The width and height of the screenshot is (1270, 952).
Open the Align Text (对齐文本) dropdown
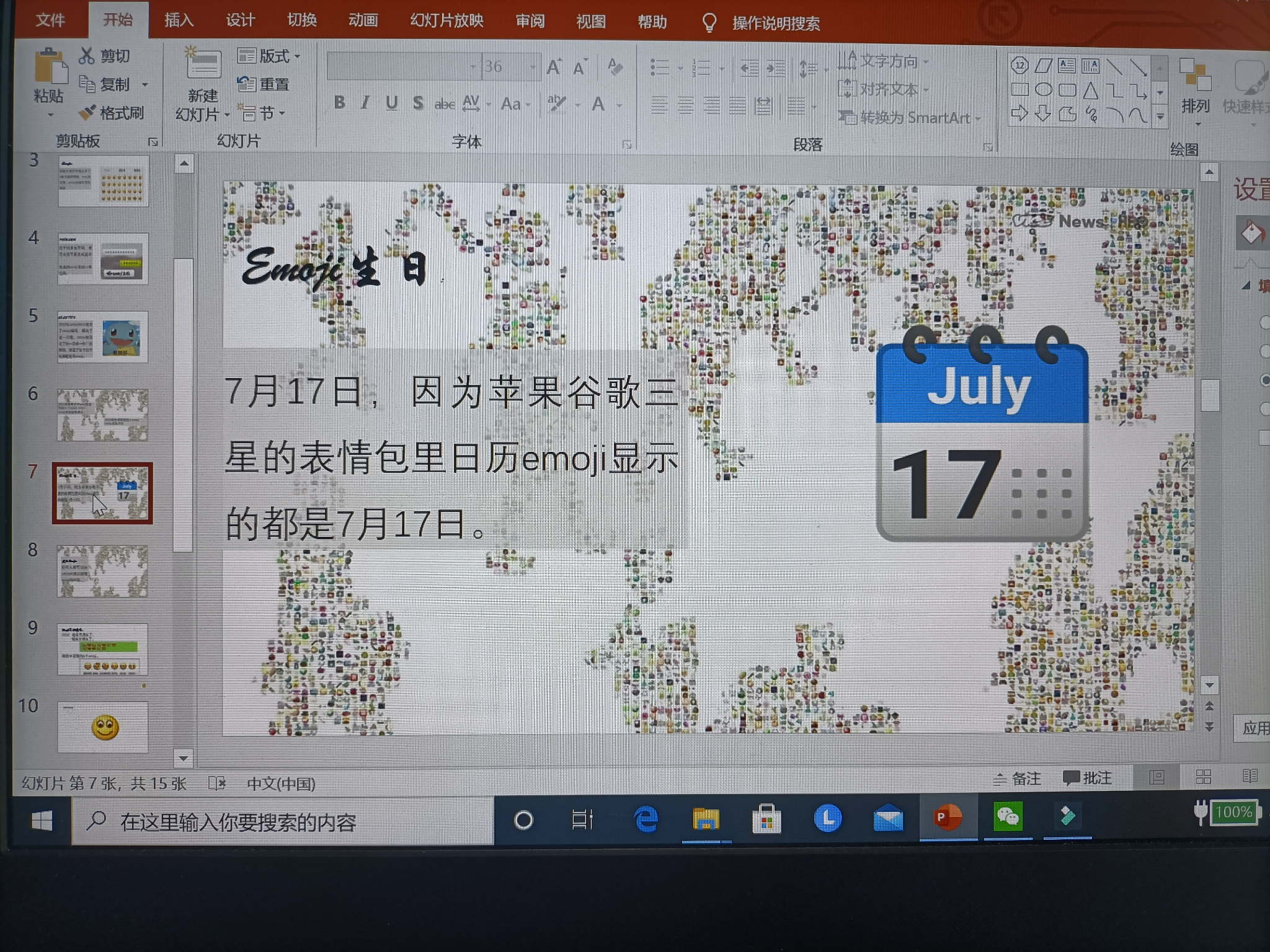tap(883, 89)
